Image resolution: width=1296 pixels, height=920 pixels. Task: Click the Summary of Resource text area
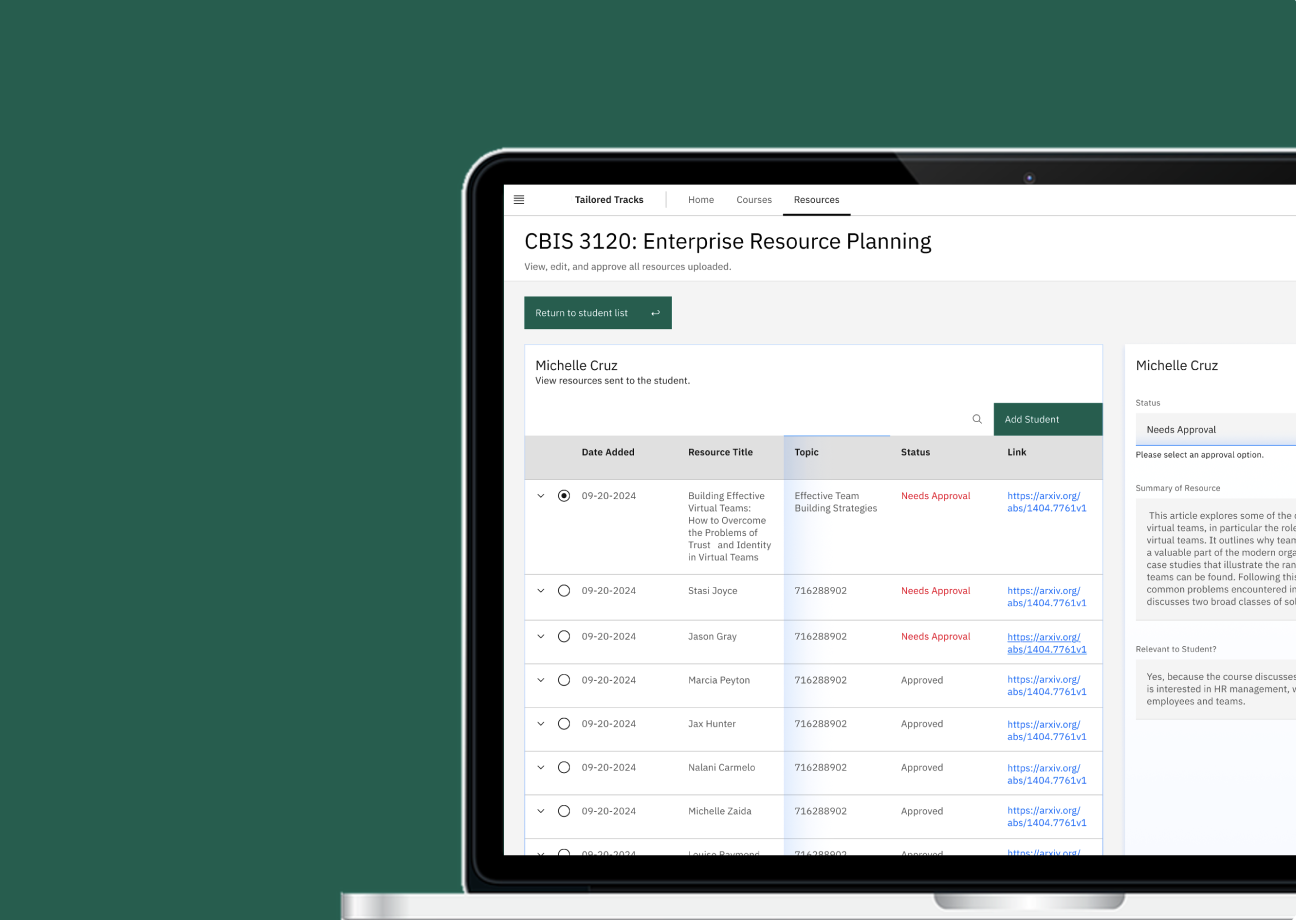(x=1216, y=559)
